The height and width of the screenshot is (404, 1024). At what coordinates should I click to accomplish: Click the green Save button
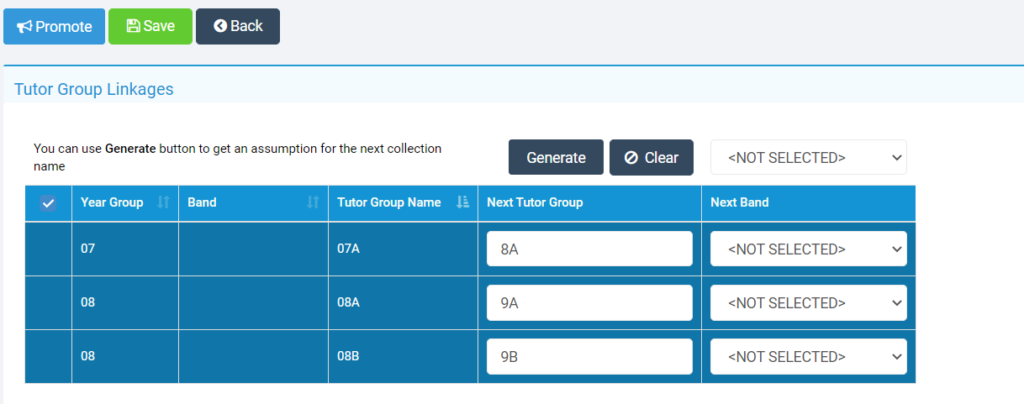coord(150,27)
